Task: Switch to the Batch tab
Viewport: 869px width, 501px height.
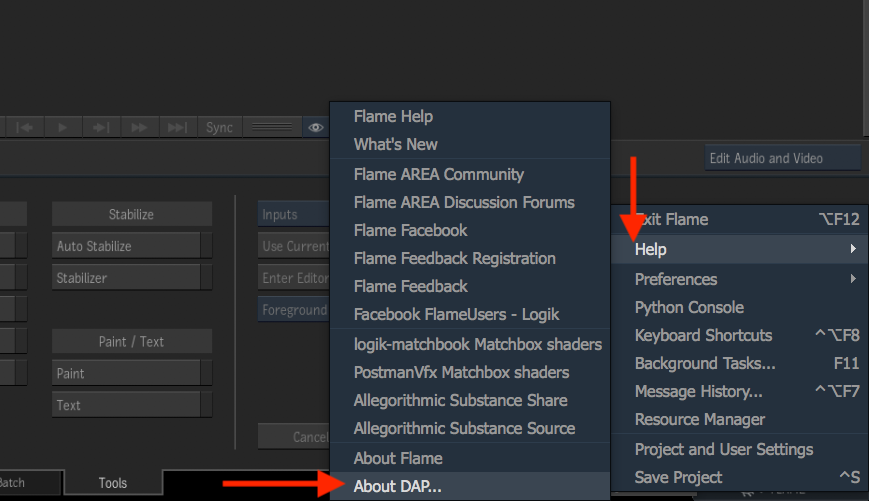Action: pos(30,483)
